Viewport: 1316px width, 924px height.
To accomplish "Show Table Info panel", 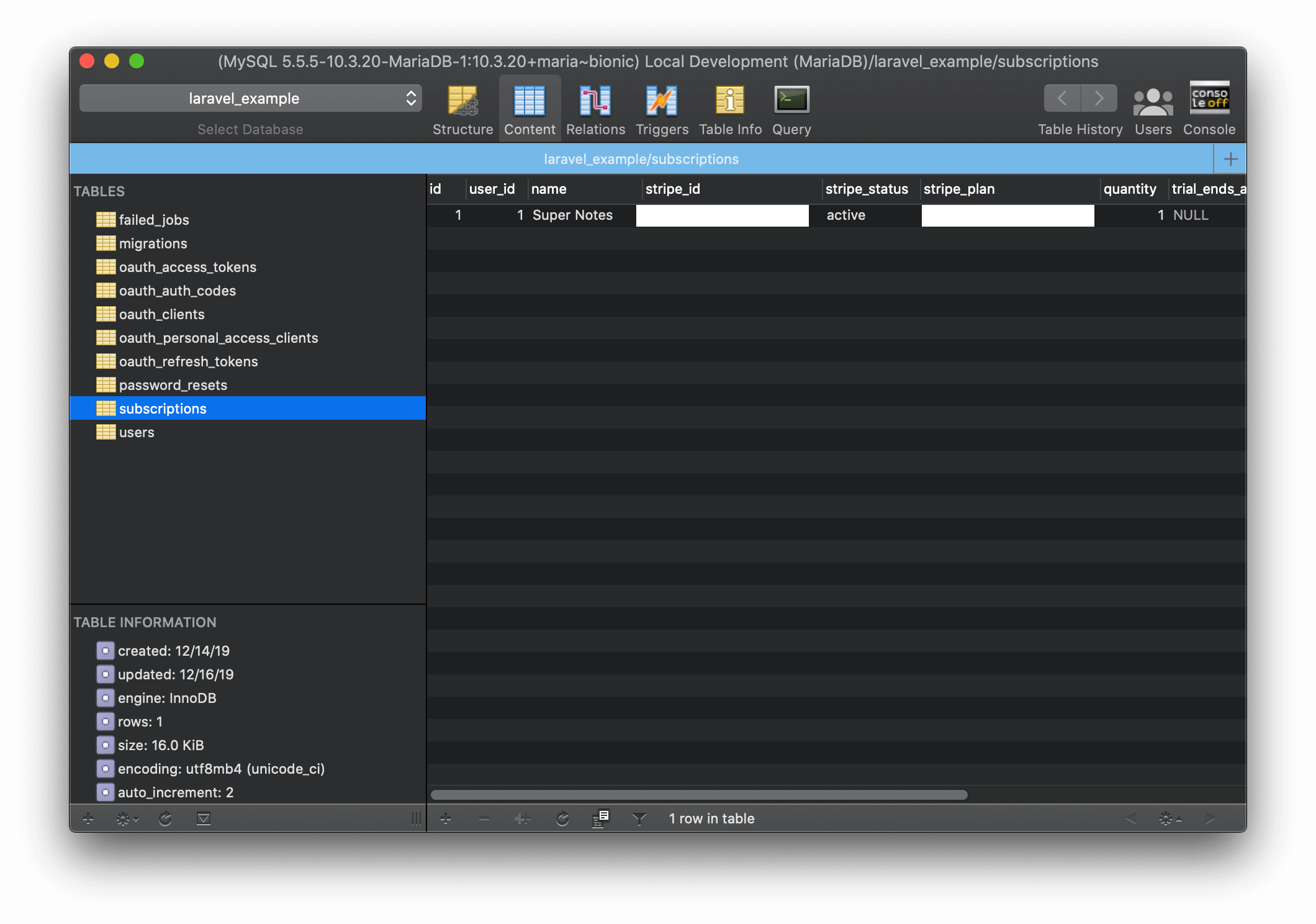I will 730,110.
